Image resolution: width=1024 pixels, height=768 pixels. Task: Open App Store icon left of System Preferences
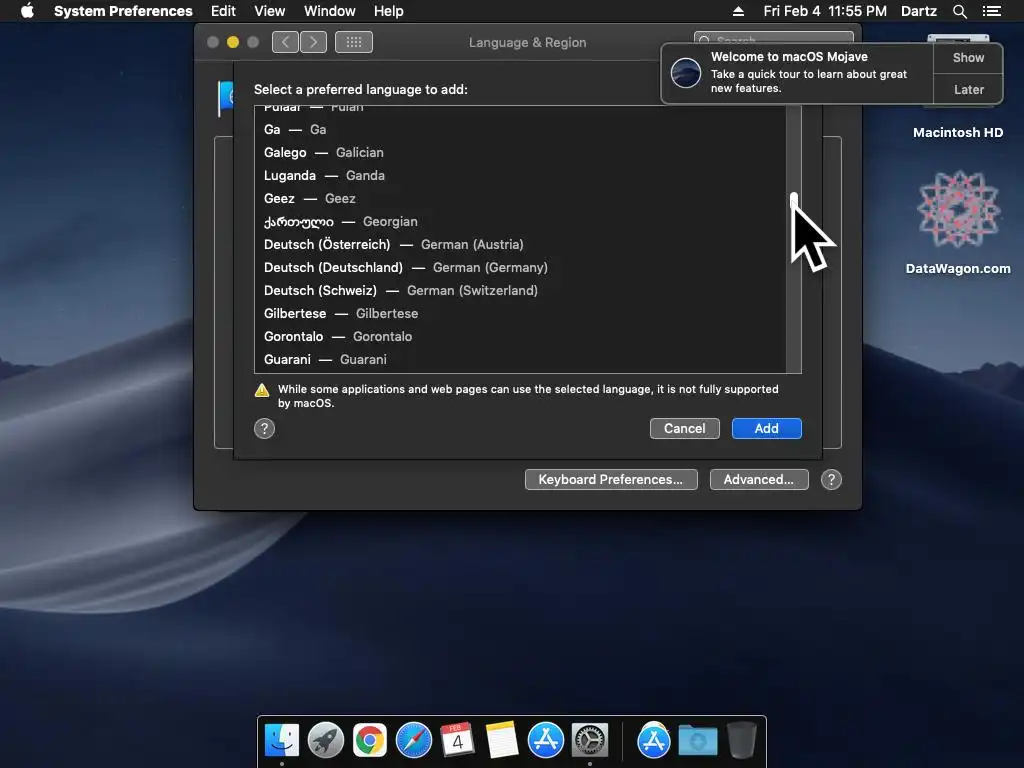[x=545, y=741]
